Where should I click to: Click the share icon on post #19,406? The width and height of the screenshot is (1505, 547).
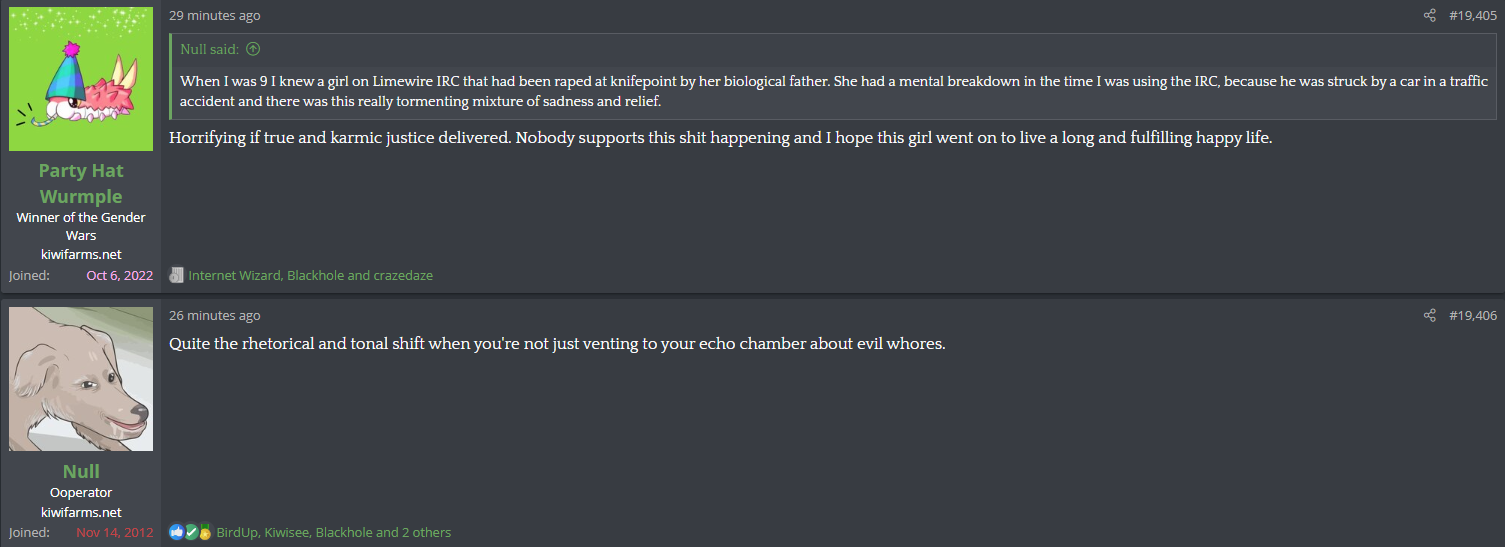tap(1430, 316)
